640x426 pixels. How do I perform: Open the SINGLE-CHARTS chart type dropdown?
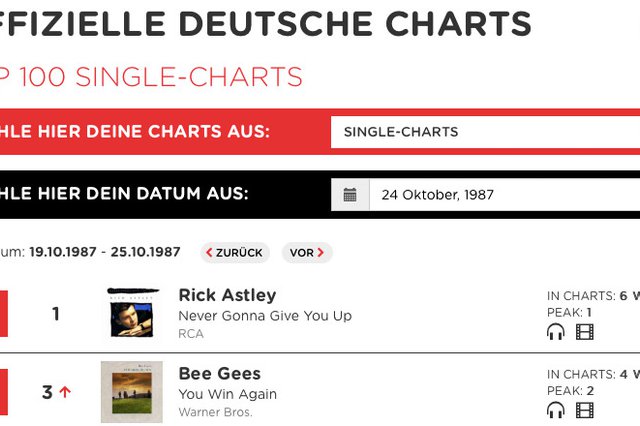tap(485, 132)
